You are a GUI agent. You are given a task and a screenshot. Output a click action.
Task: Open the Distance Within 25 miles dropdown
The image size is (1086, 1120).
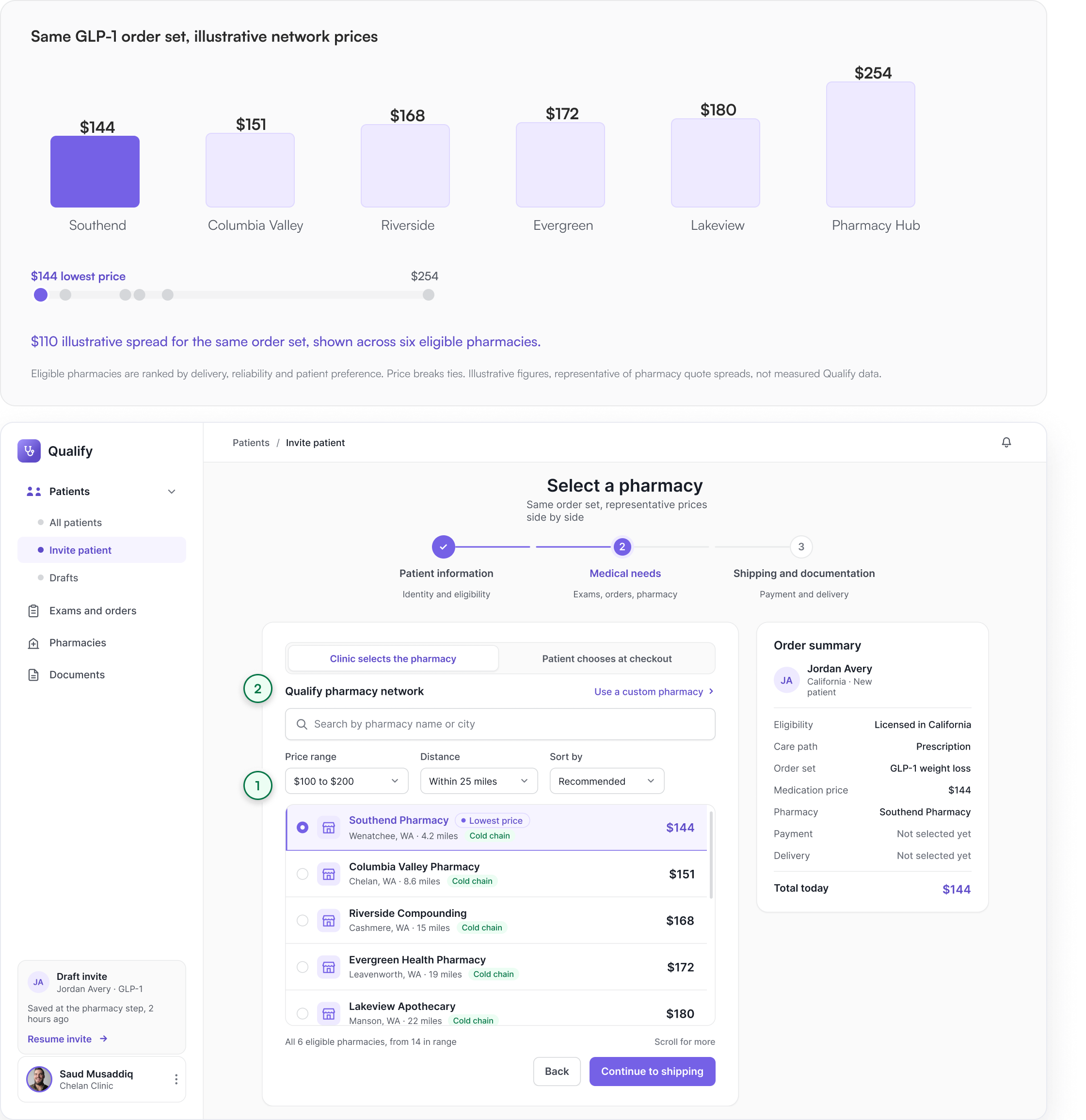point(479,781)
